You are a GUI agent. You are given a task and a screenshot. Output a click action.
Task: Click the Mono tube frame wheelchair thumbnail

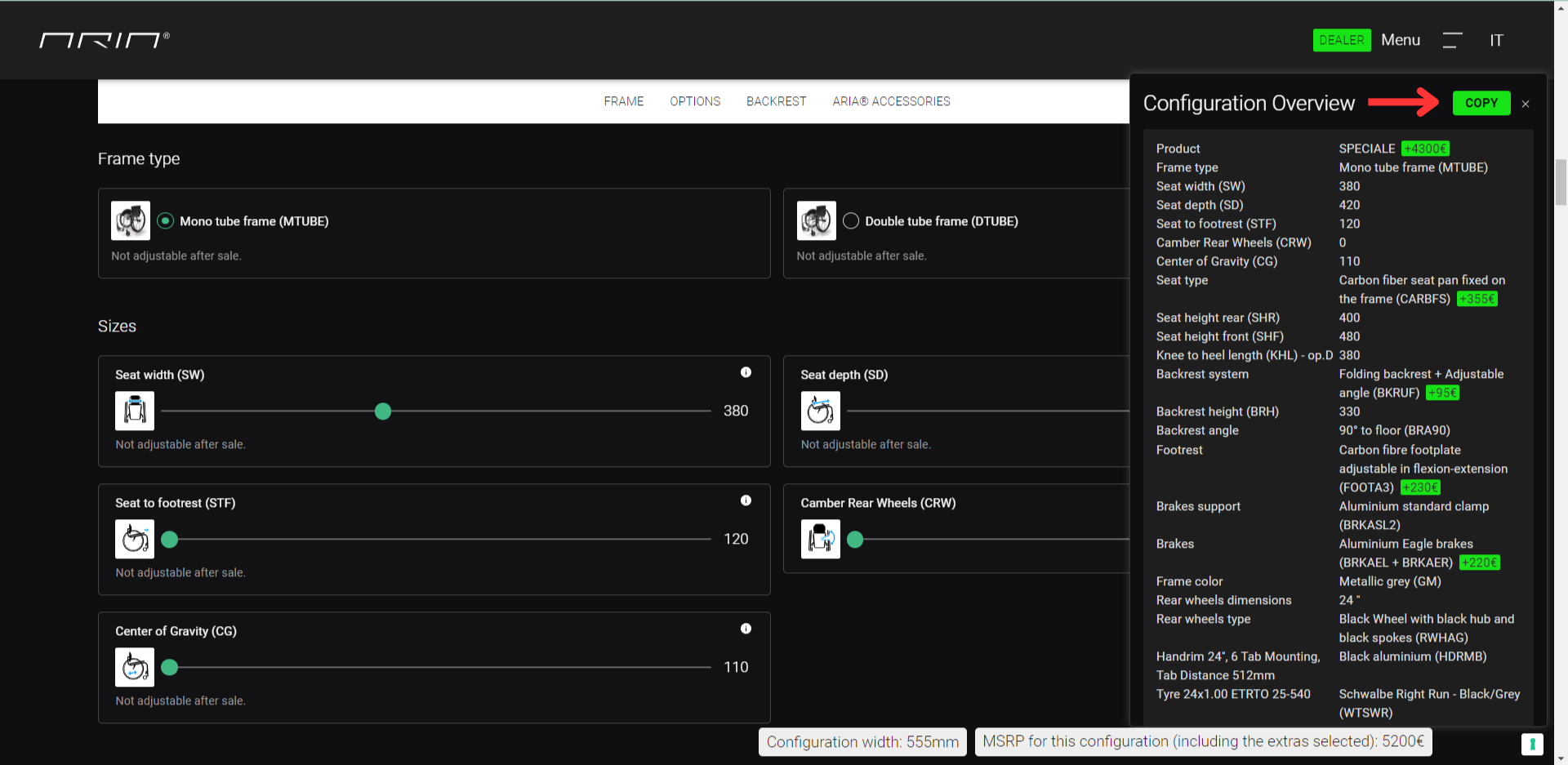tap(131, 220)
